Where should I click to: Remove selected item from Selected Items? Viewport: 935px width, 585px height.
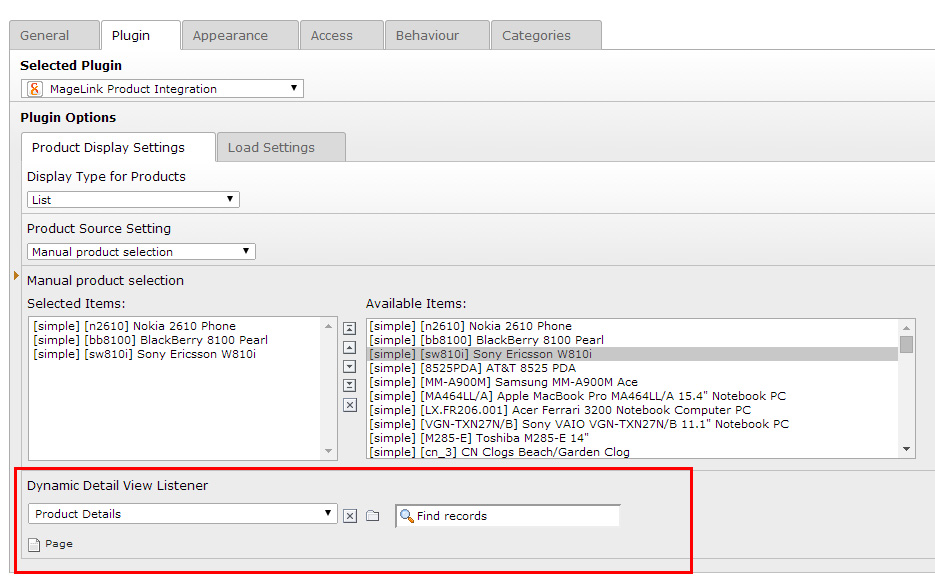tap(349, 405)
